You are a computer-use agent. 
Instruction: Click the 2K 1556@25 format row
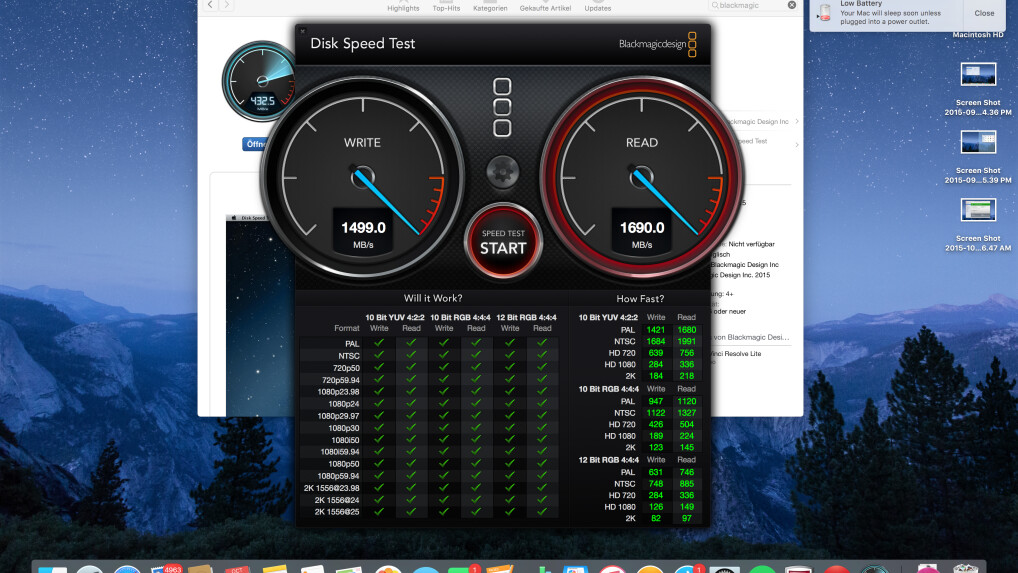[428, 511]
